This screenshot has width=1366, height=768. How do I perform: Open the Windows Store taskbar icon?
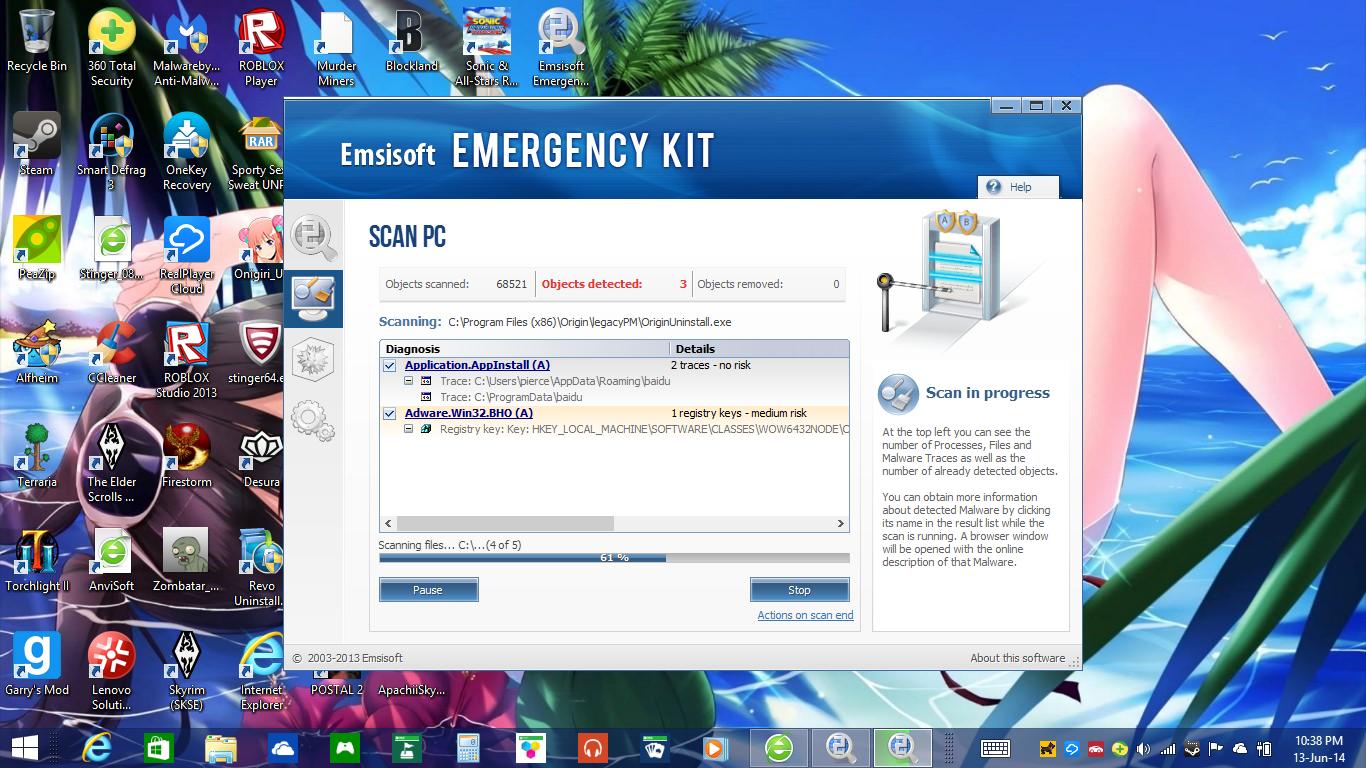point(158,747)
